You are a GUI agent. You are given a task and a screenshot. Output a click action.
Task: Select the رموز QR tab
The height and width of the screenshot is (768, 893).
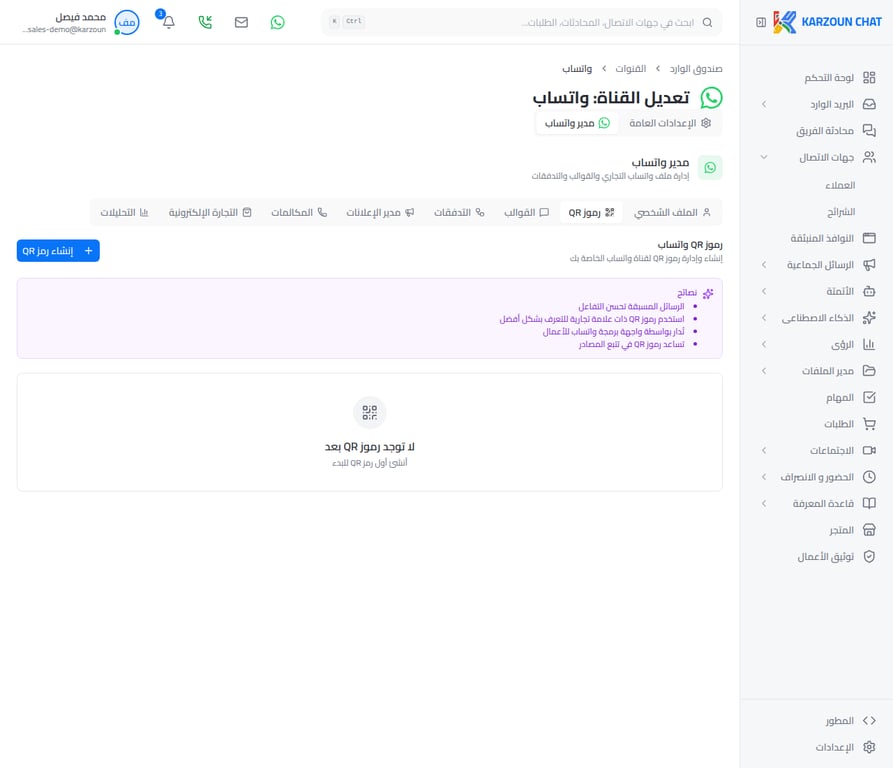[591, 212]
